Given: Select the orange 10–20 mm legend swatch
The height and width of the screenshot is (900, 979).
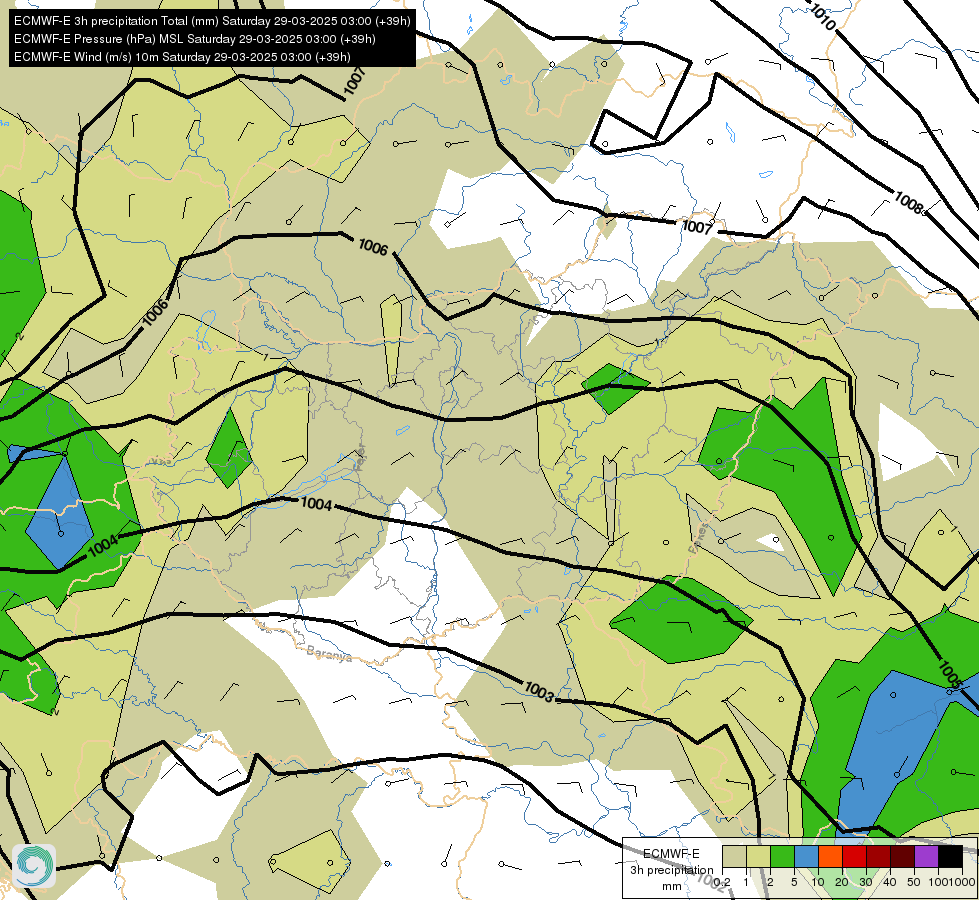Looking at the screenshot, I should pos(830,856).
